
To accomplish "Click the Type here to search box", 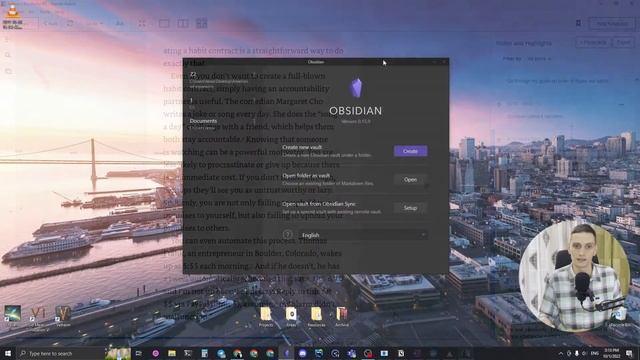I will point(61,353).
